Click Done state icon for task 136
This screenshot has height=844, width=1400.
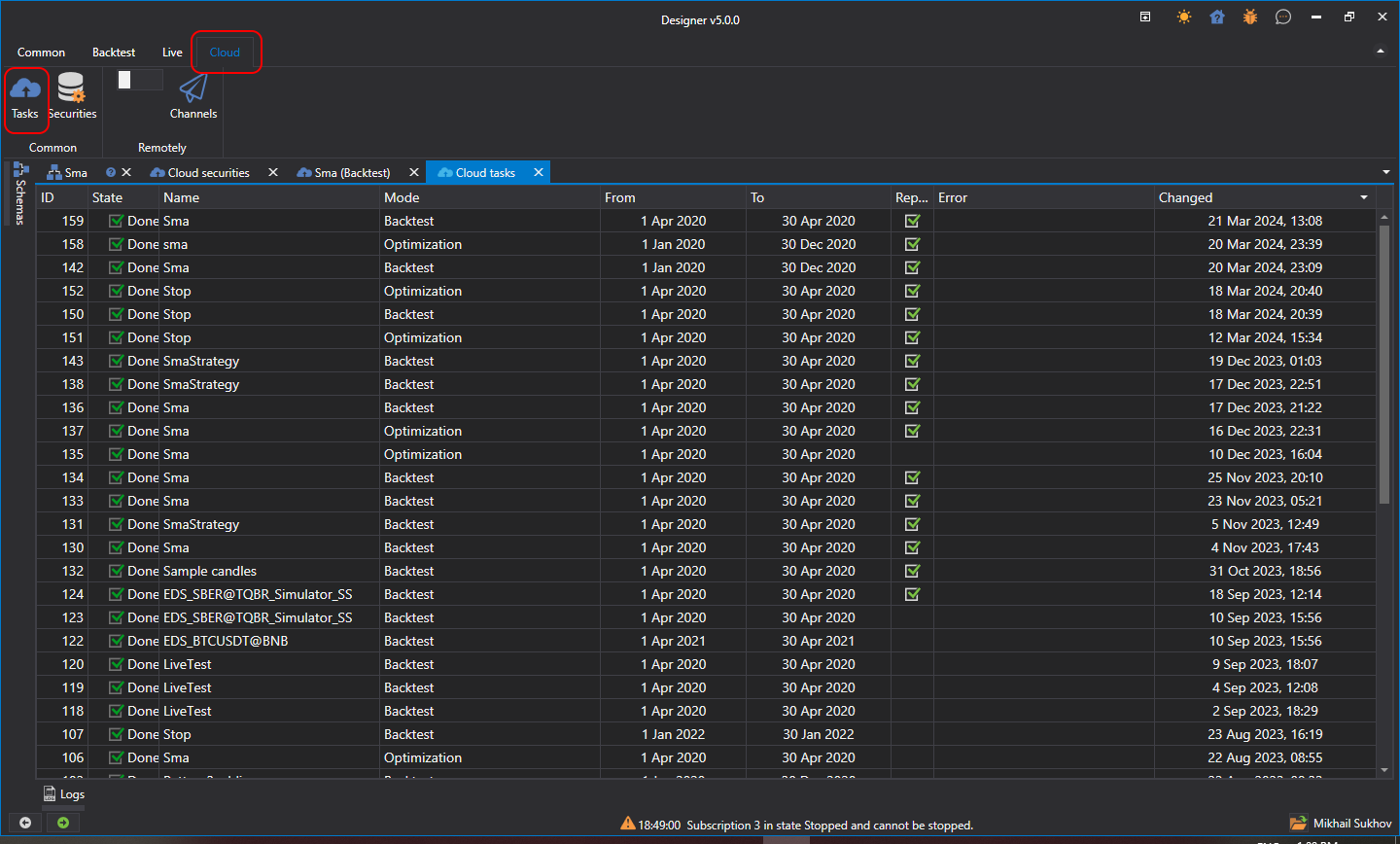pyautogui.click(x=116, y=407)
